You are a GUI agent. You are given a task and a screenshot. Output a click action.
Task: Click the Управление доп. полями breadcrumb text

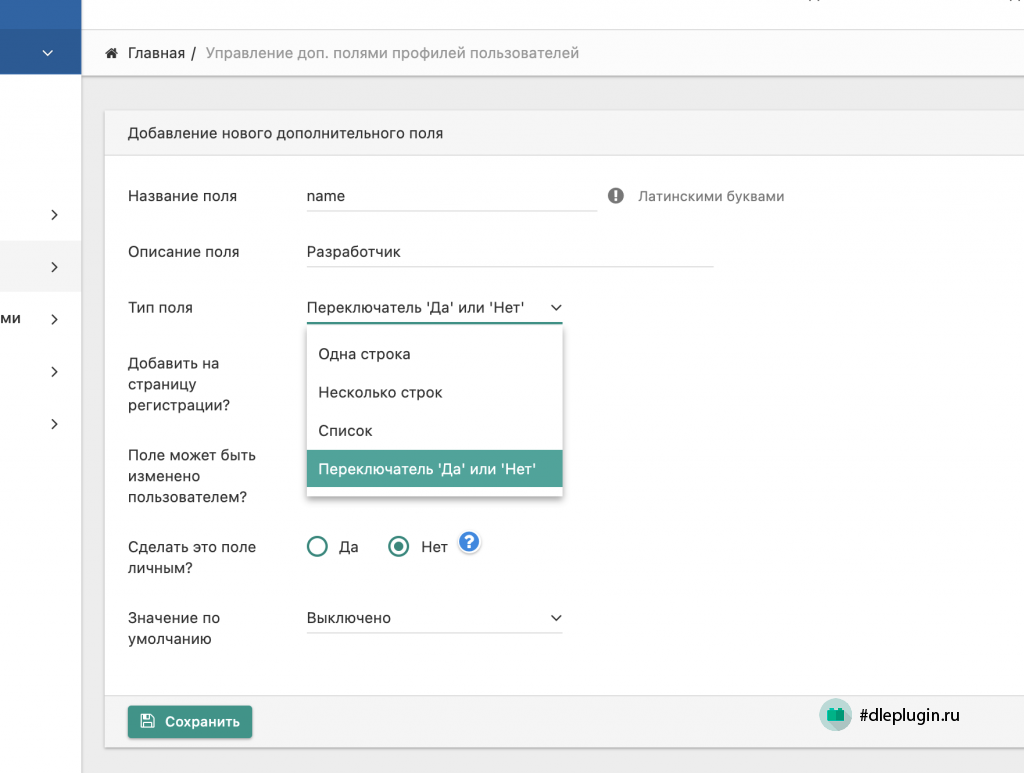392,53
